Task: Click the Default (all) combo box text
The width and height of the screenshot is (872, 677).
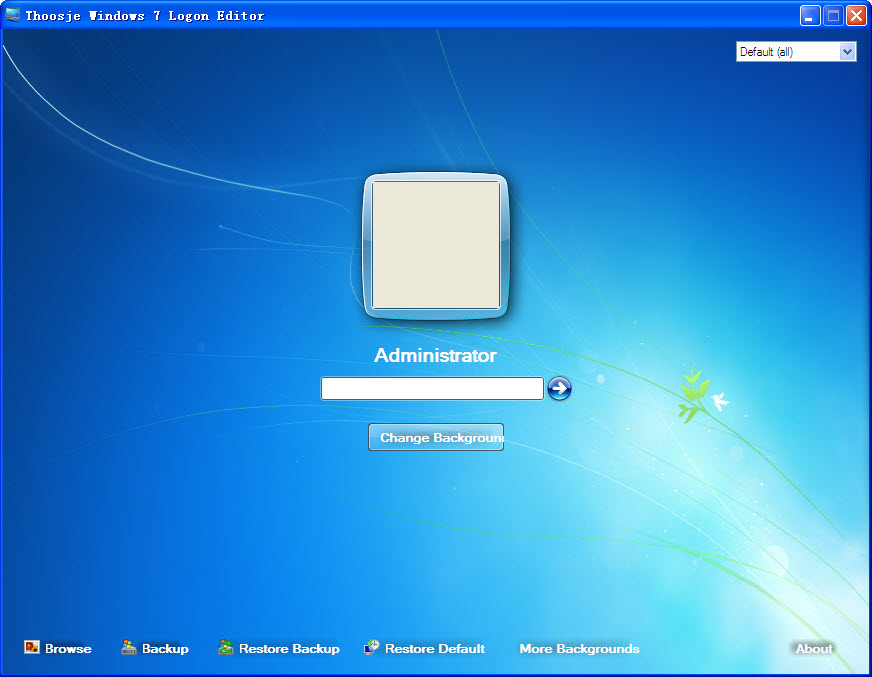Action: [x=787, y=51]
